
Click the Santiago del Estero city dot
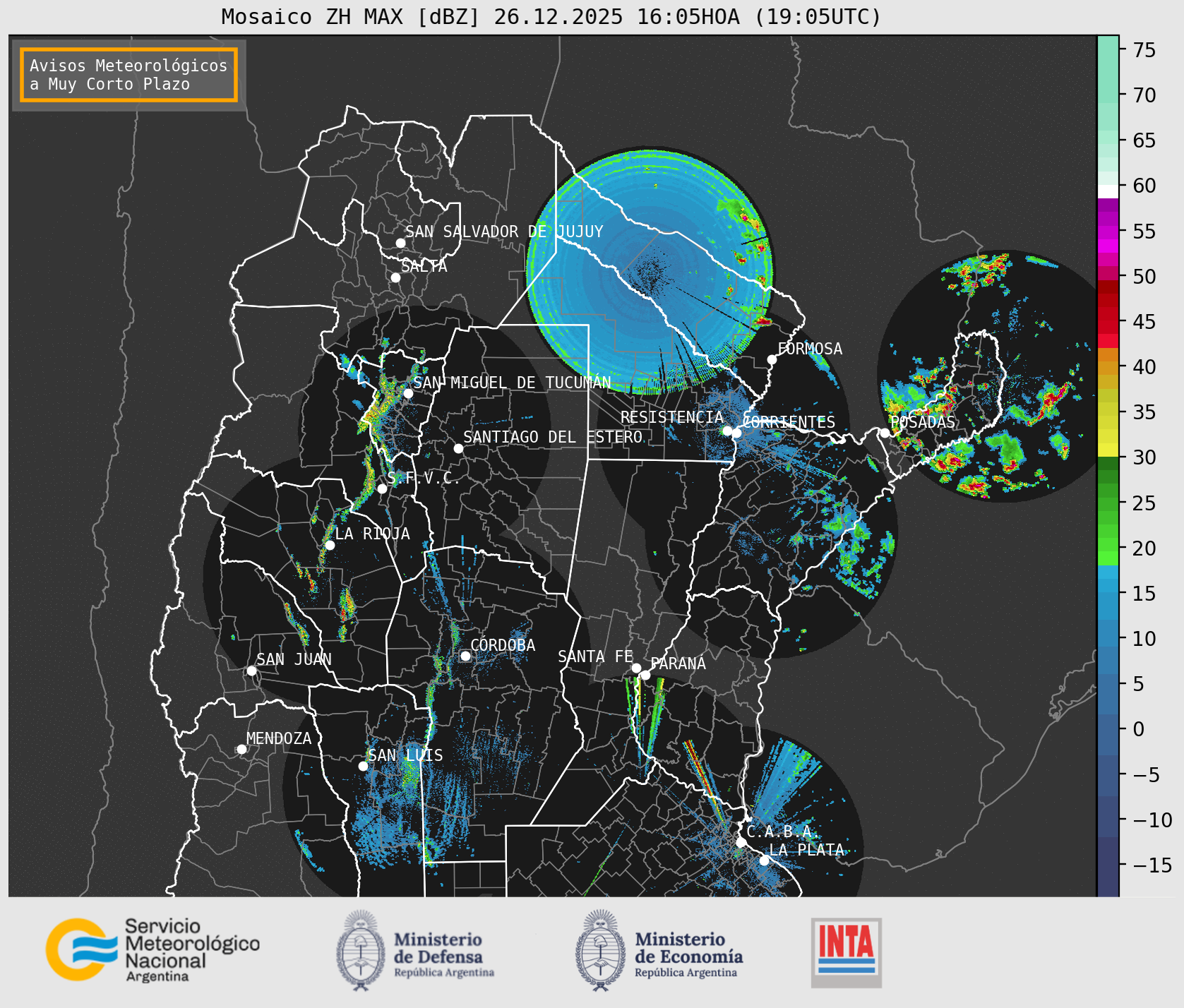458,448
